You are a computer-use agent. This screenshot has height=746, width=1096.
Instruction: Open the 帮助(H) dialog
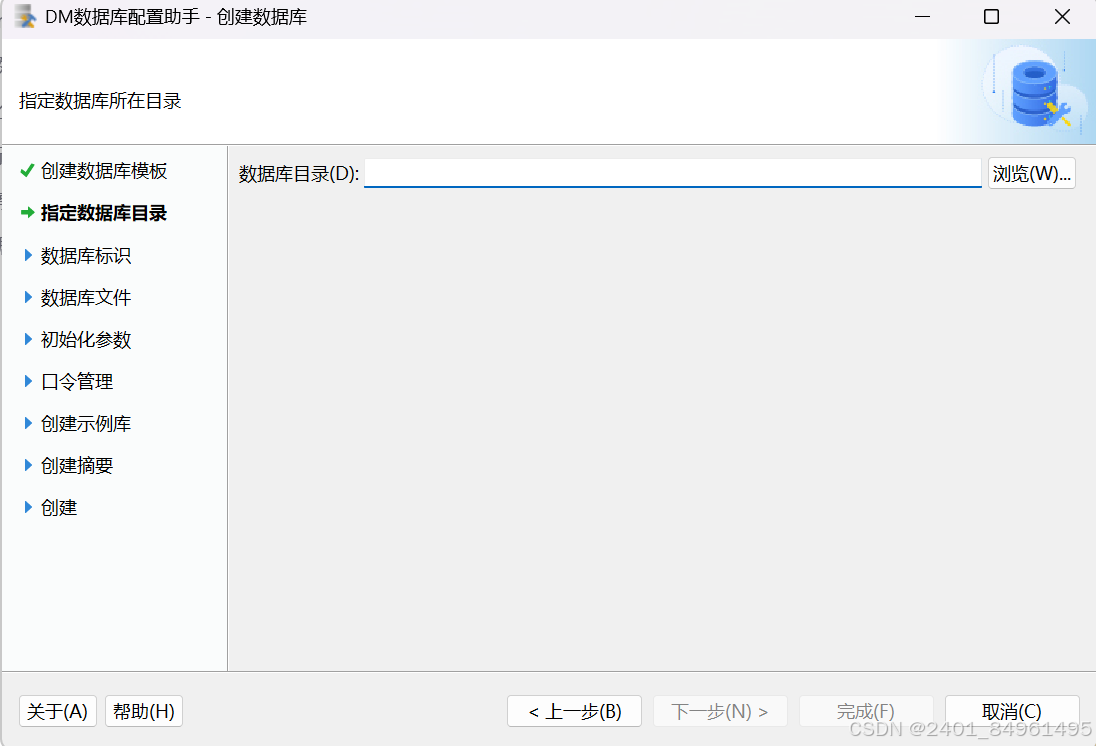coord(143,711)
